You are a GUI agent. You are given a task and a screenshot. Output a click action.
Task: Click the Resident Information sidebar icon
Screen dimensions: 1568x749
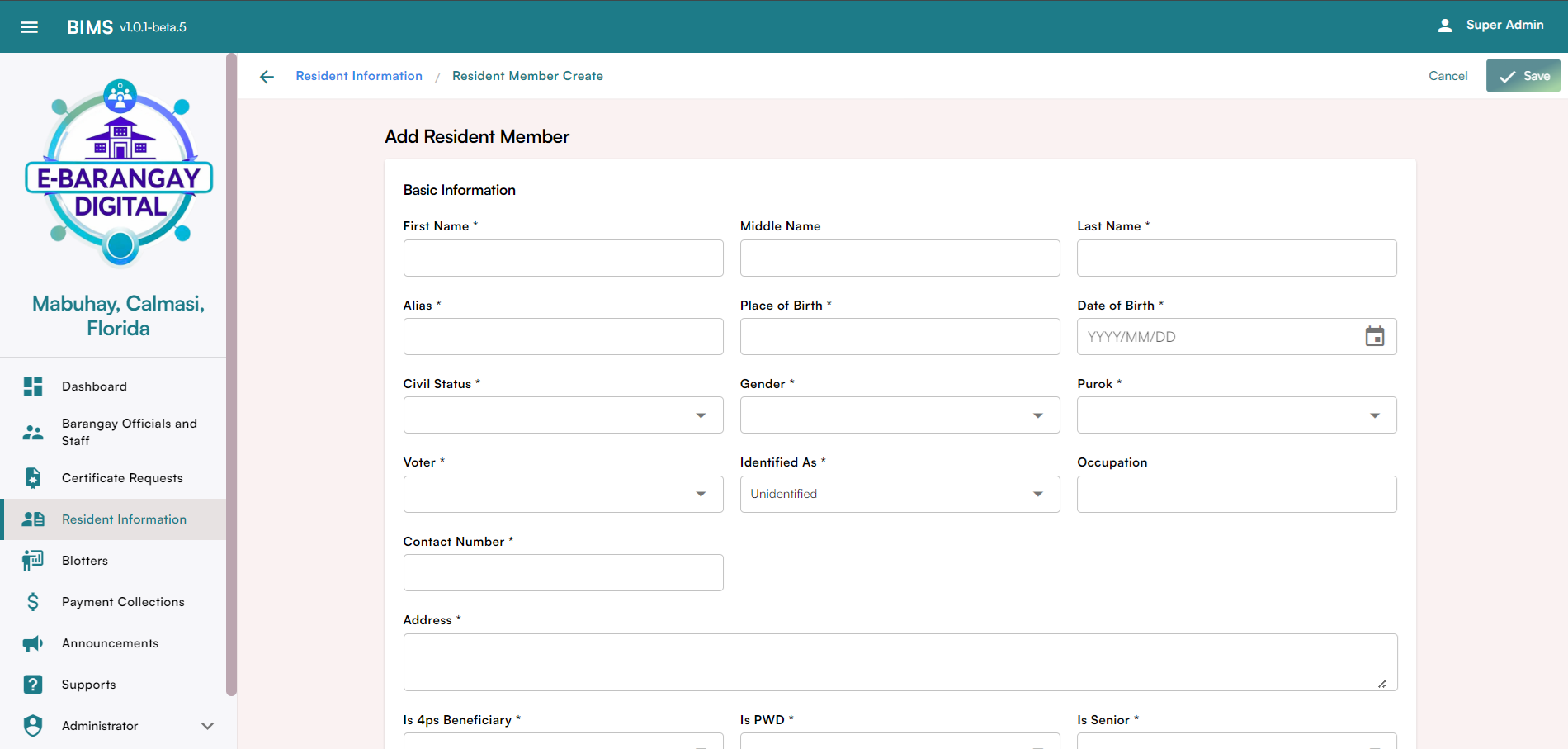click(33, 519)
